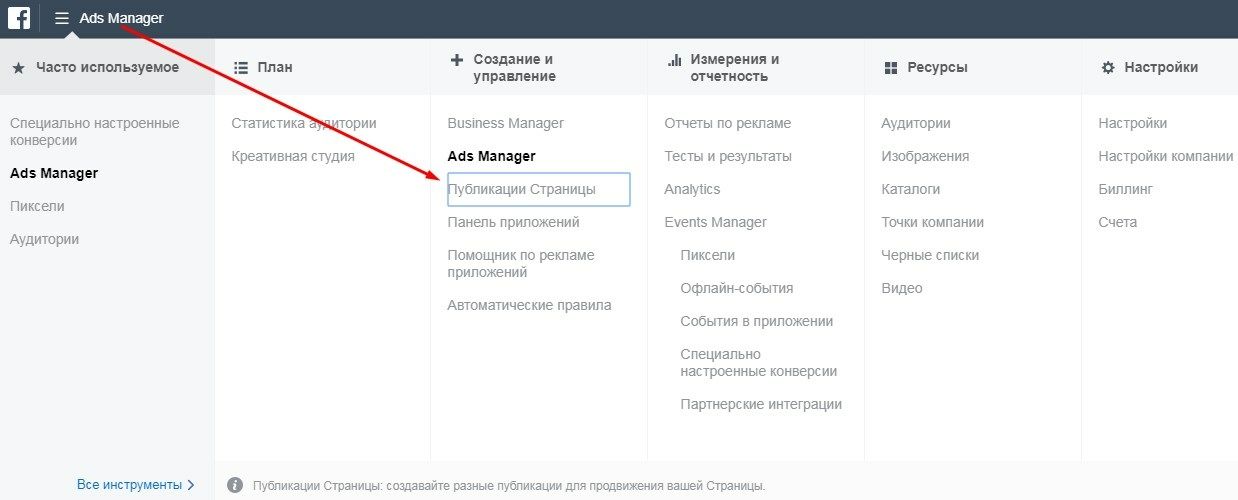
Task: Click the bar chart icon beside Измерения и отчетность
Action: coord(674,59)
